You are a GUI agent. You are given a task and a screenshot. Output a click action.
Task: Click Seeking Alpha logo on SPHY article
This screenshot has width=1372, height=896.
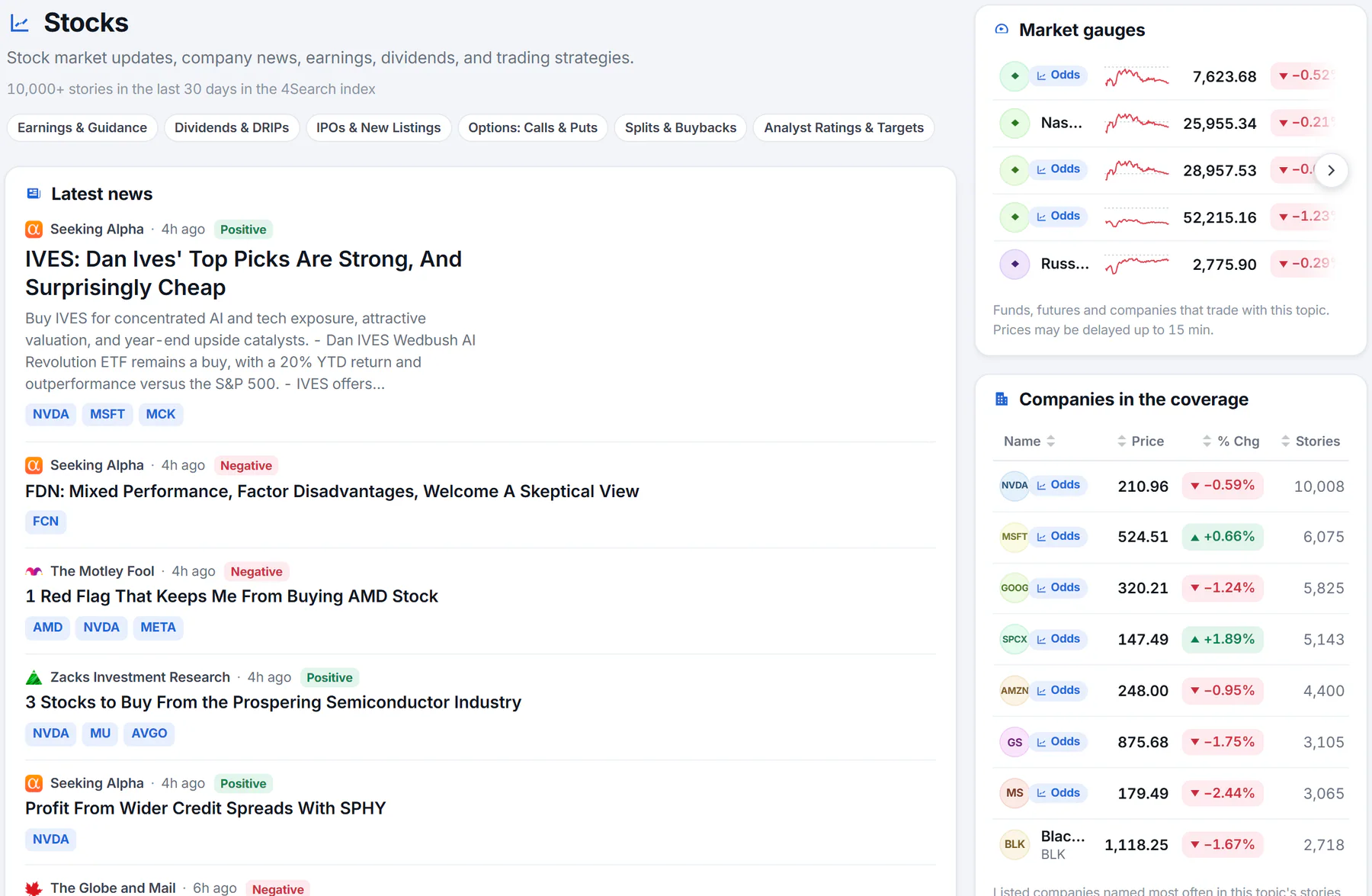34,783
